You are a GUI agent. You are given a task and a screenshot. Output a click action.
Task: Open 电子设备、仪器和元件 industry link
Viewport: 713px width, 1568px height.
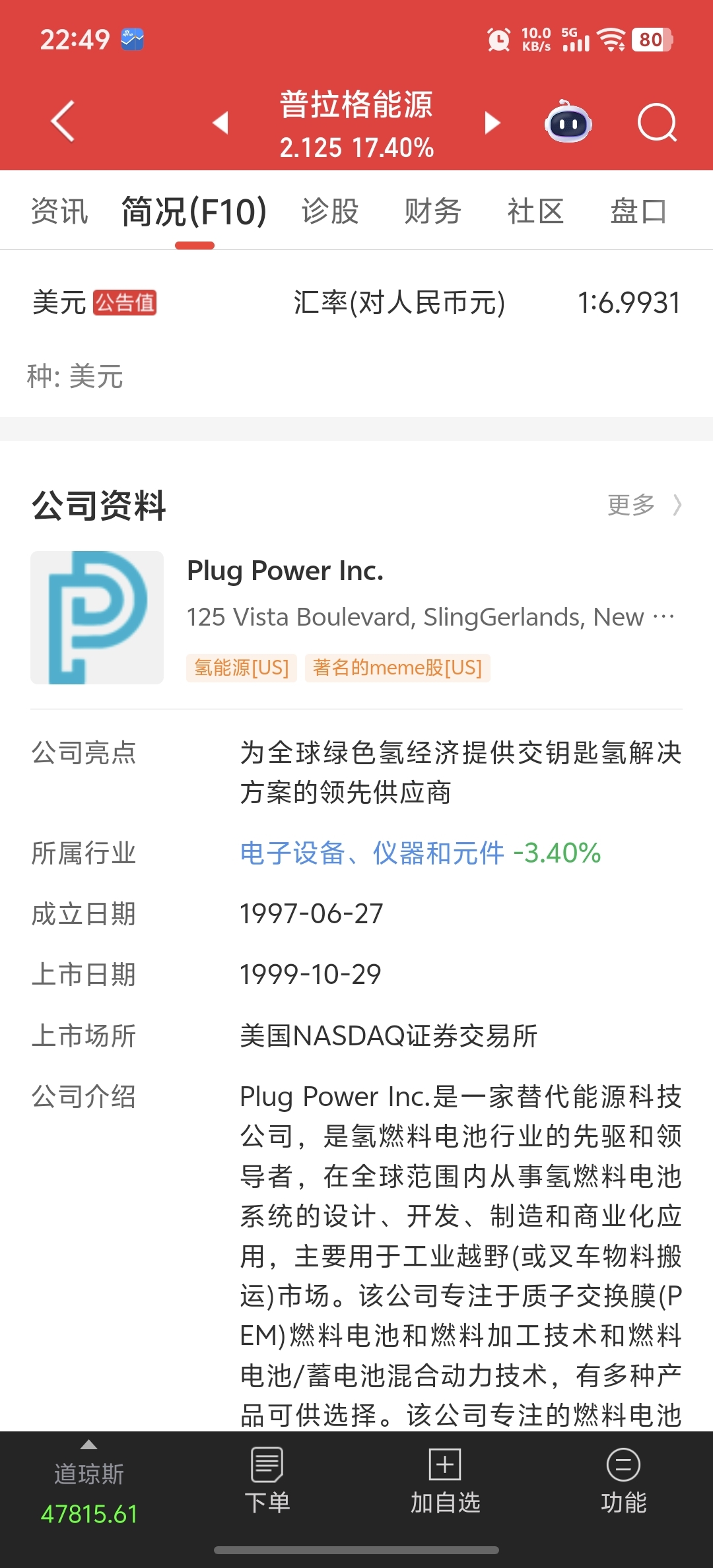click(372, 853)
